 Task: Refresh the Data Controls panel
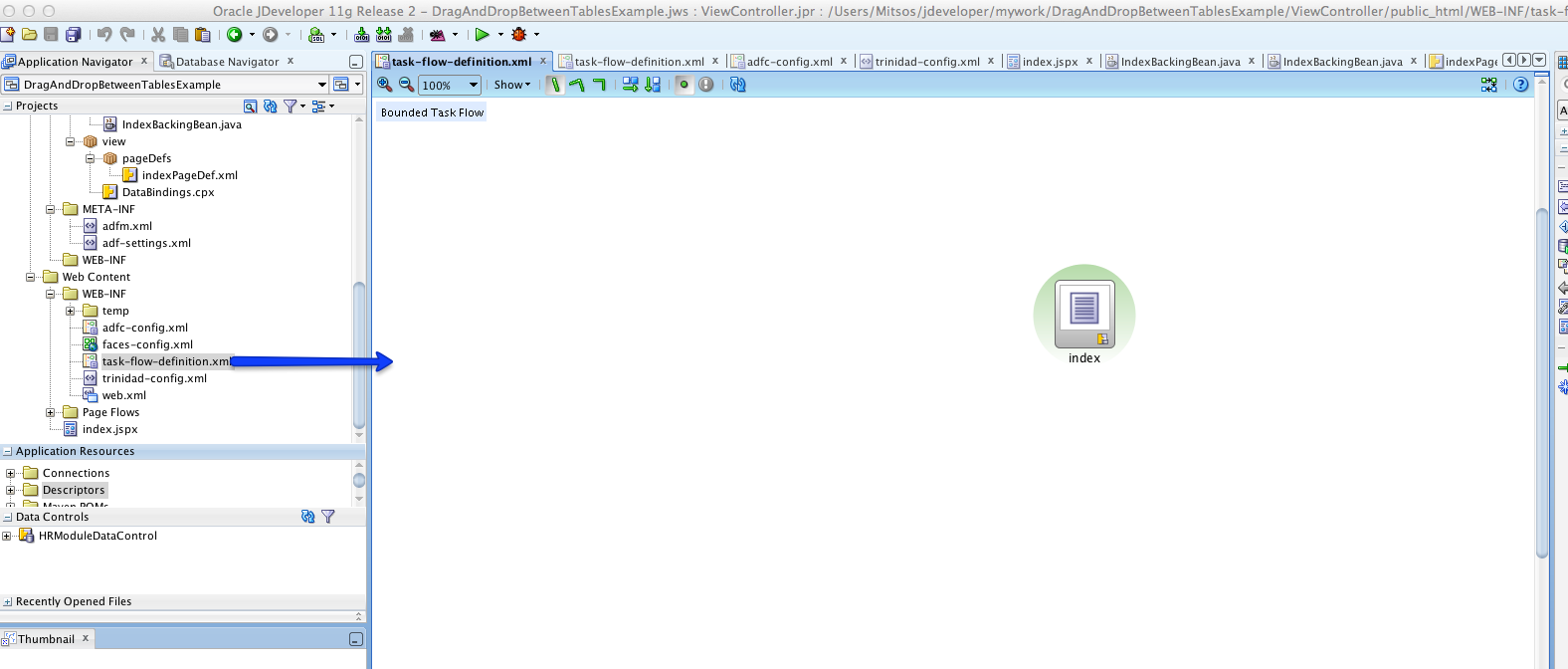[x=308, y=517]
